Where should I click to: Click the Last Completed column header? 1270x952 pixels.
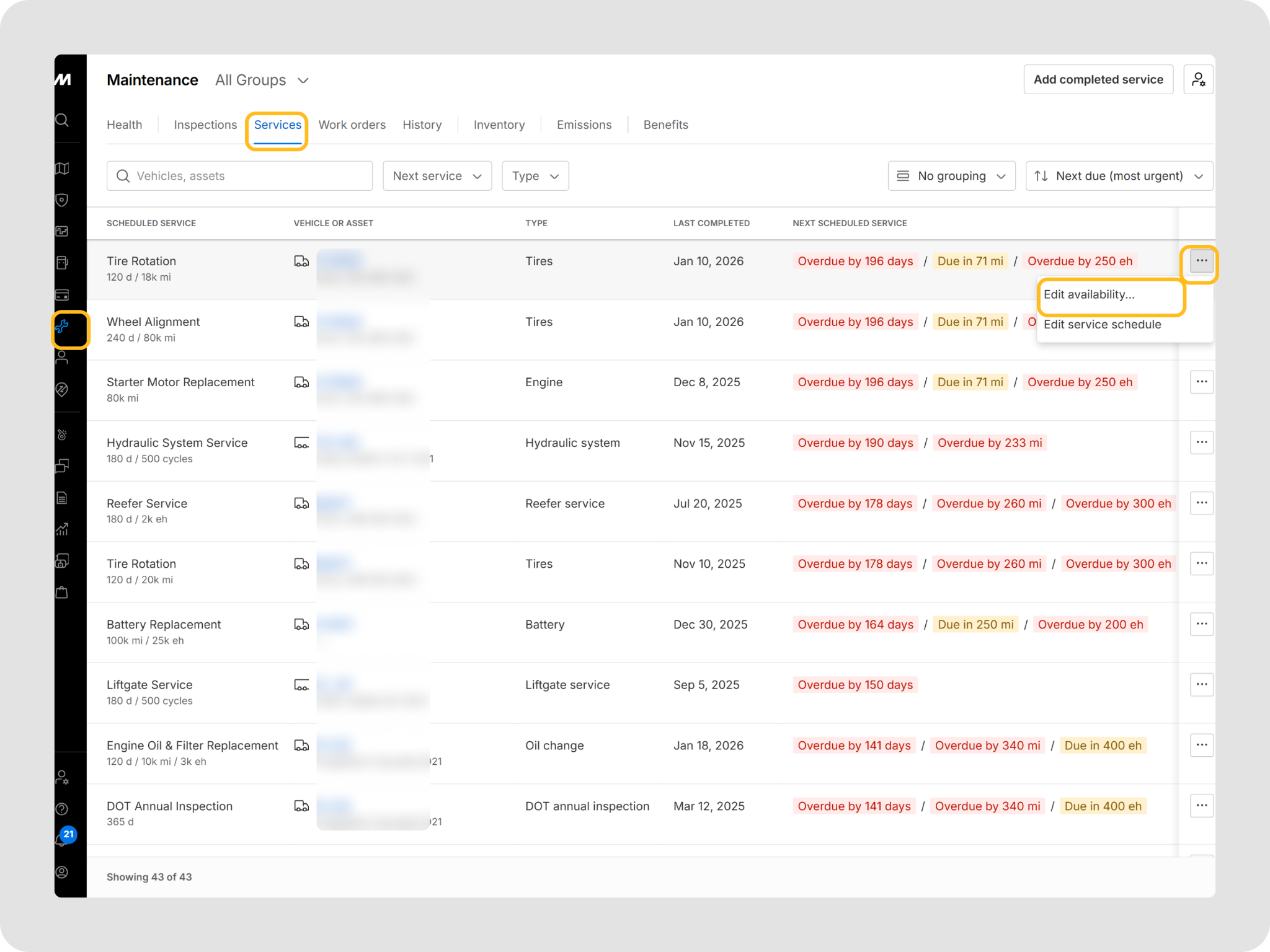(712, 223)
